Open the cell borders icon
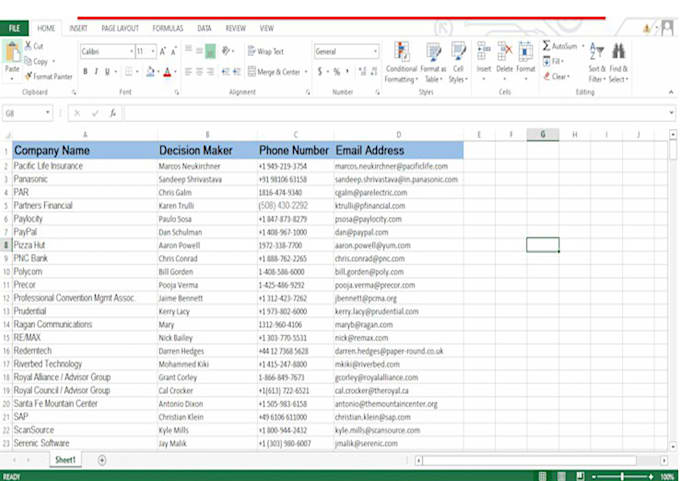 click(128, 72)
